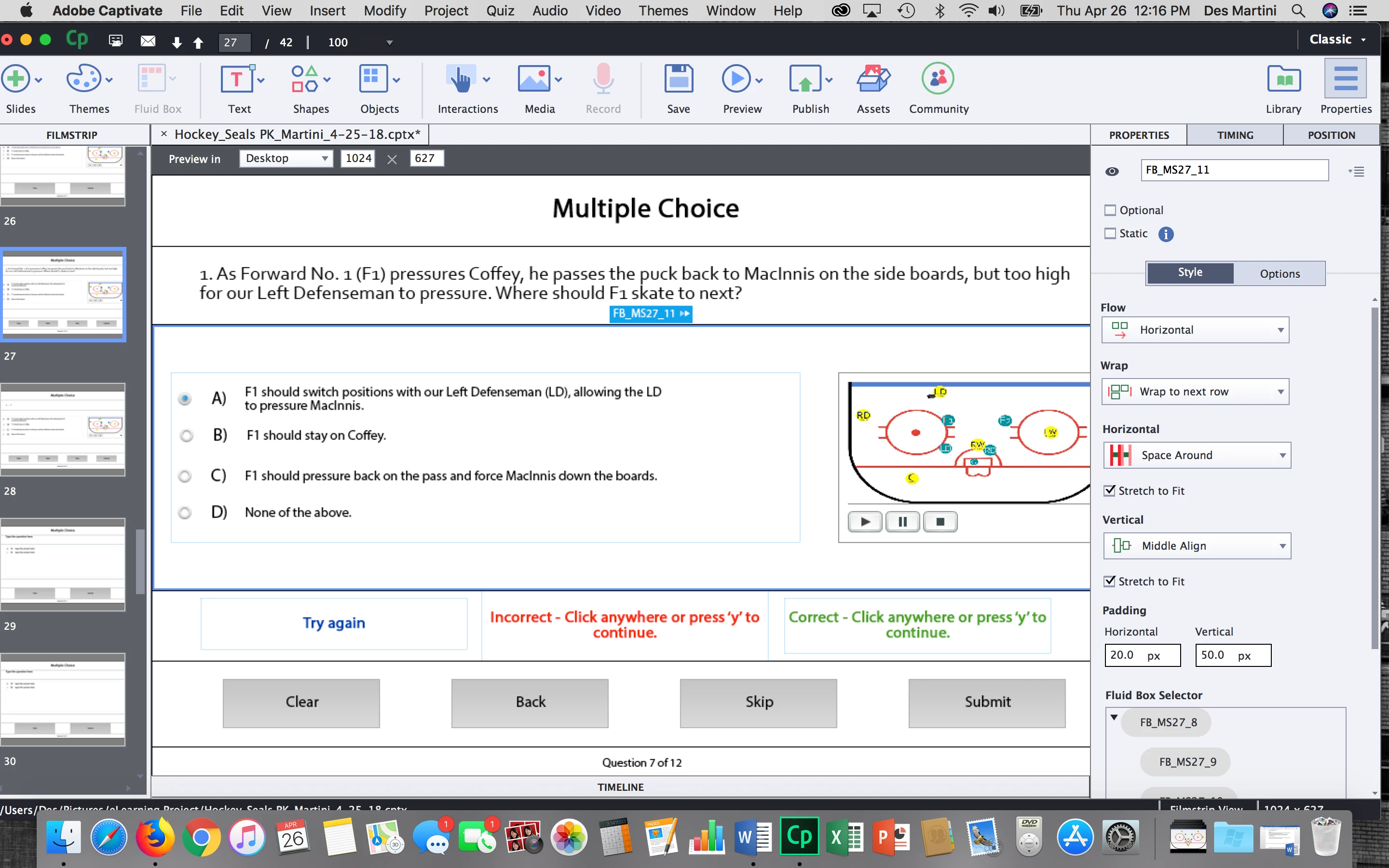The width and height of the screenshot is (1389, 868).
Task: Toggle visibility eye for FB_MS27_11
Action: pyautogui.click(x=1112, y=171)
